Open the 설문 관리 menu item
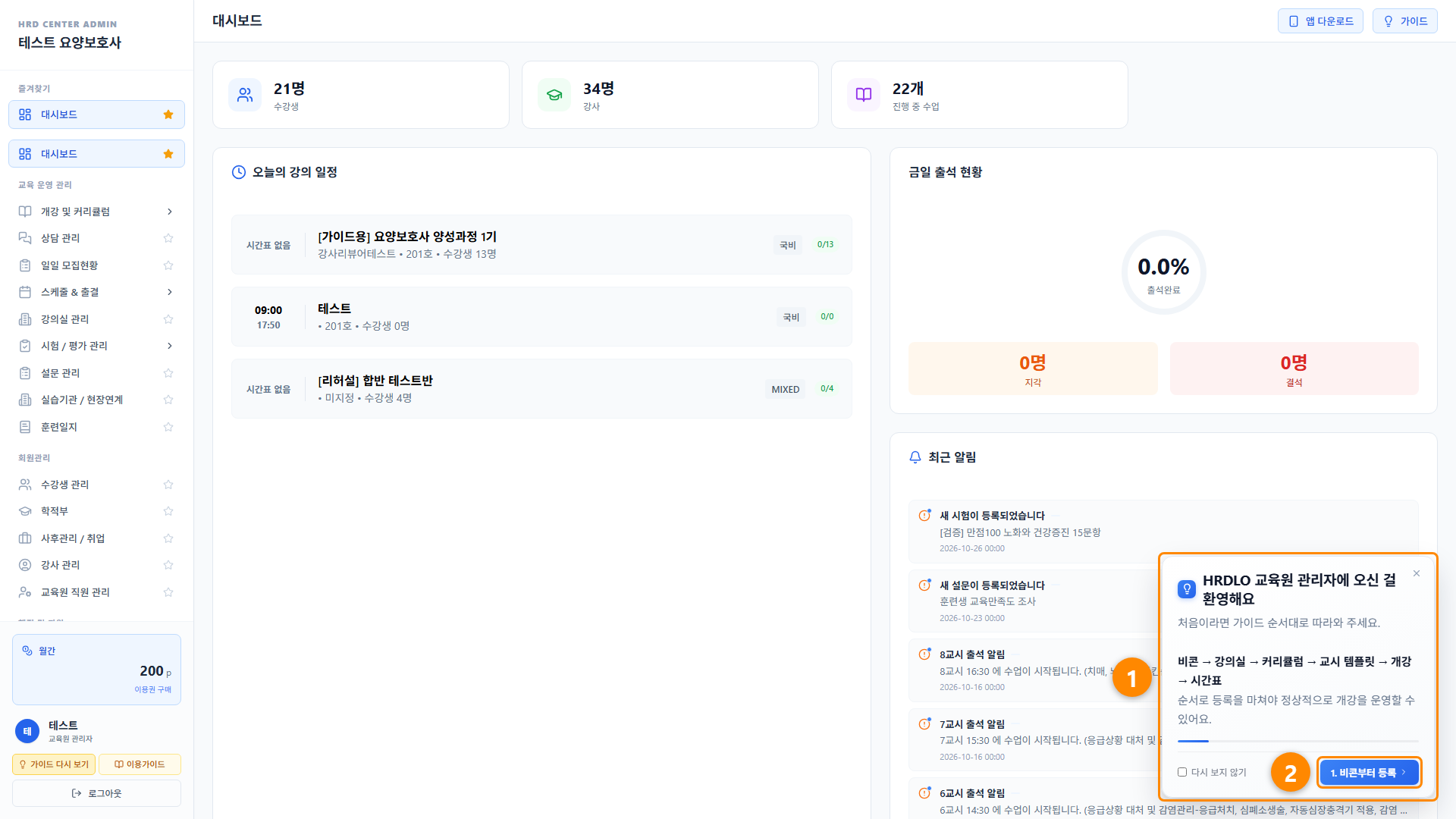The height and width of the screenshot is (819, 1456). coord(96,373)
